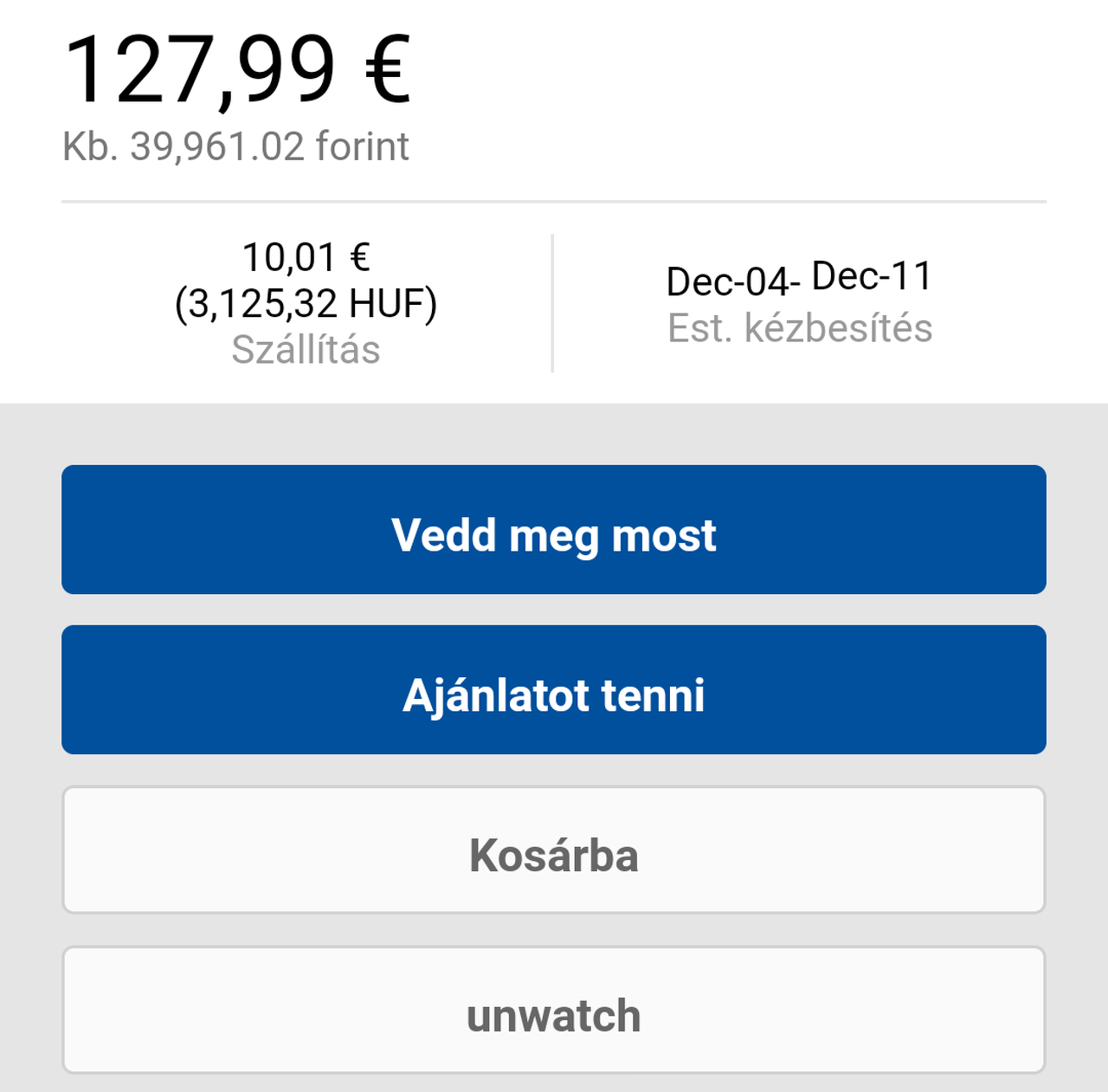Click the horizontal divider below the price
The width and height of the screenshot is (1108, 1092).
554,202
